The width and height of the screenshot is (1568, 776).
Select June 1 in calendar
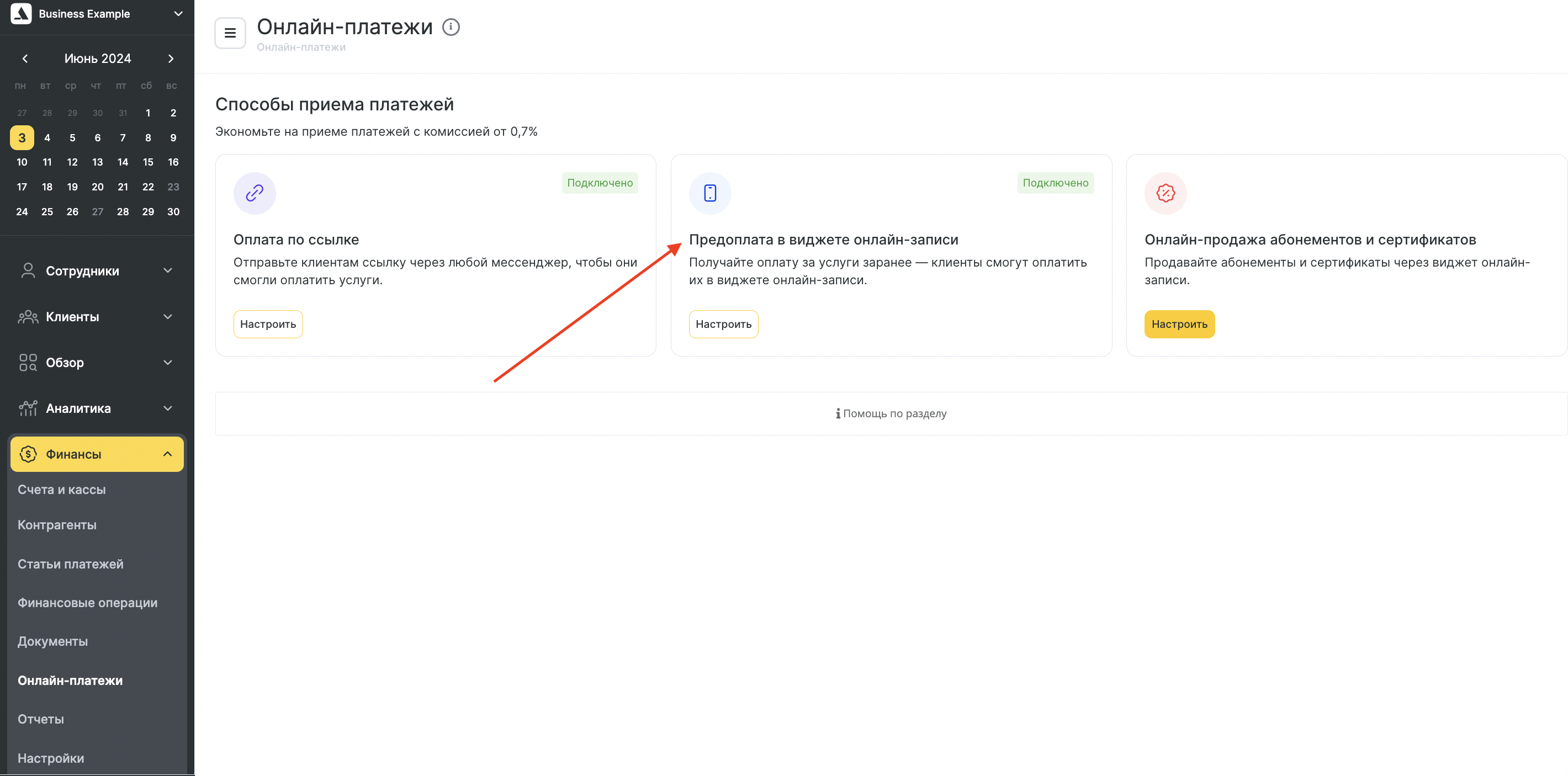tap(148, 113)
